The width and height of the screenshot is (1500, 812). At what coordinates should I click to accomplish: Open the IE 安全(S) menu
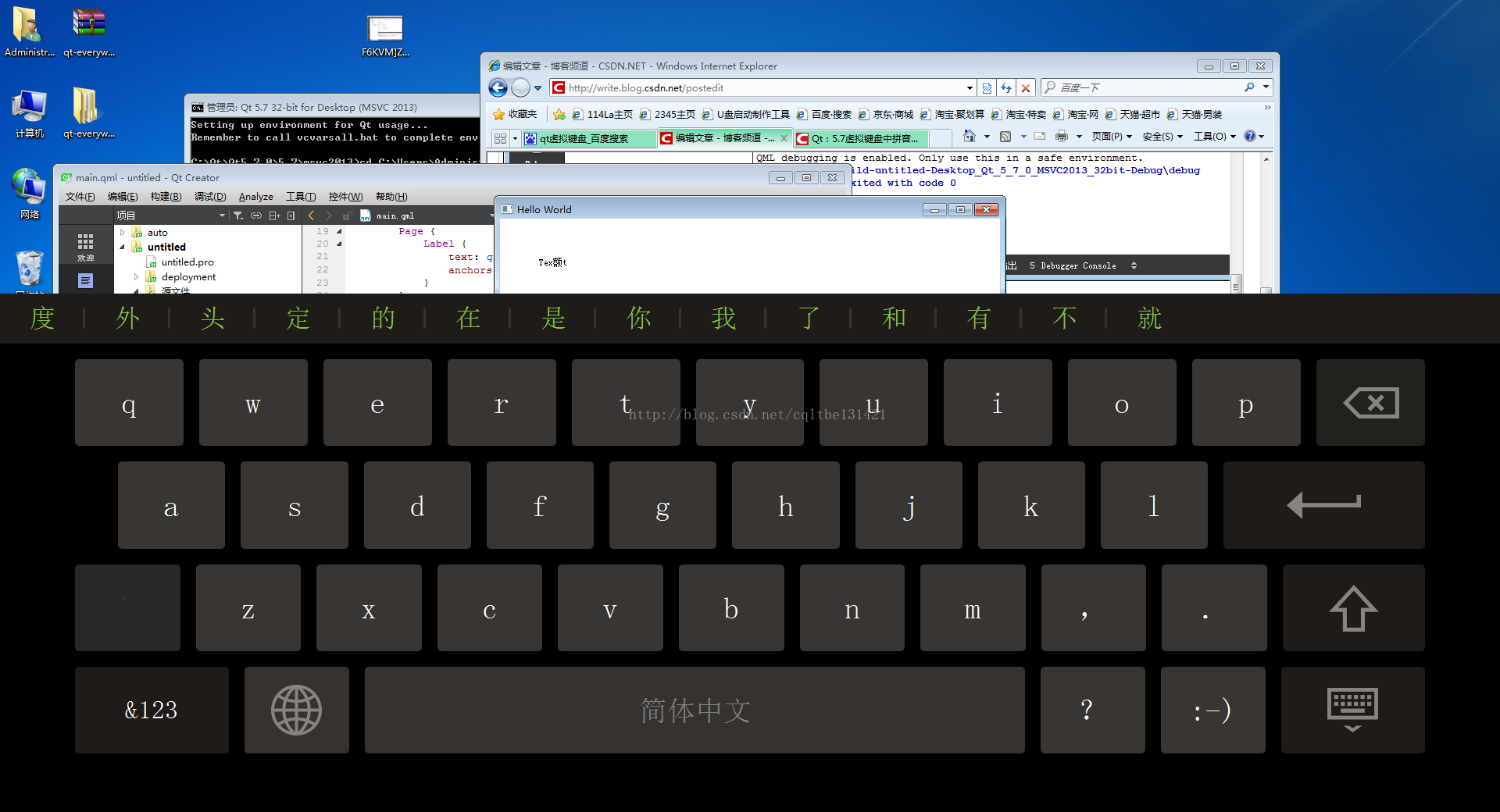1162,137
